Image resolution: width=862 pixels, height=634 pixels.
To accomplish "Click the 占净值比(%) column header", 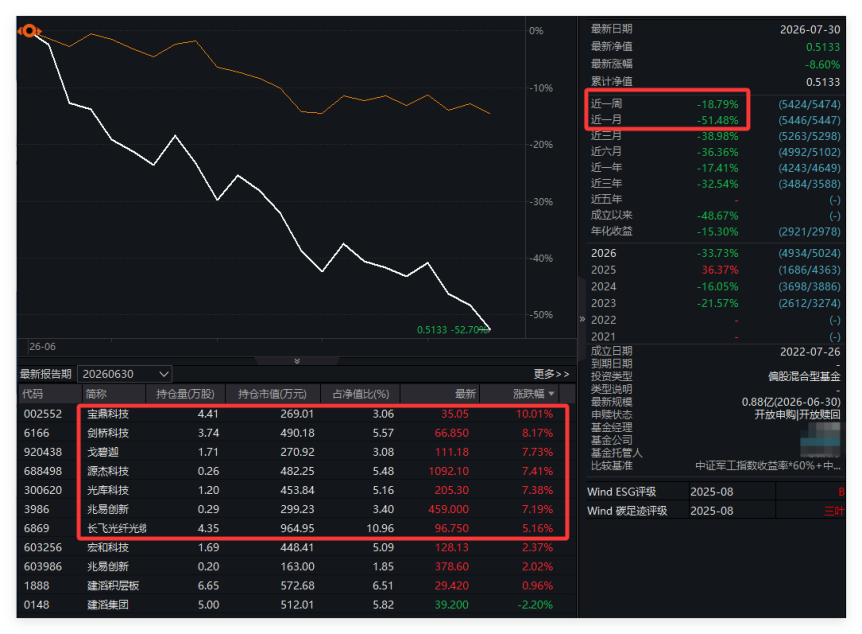I will (x=361, y=394).
